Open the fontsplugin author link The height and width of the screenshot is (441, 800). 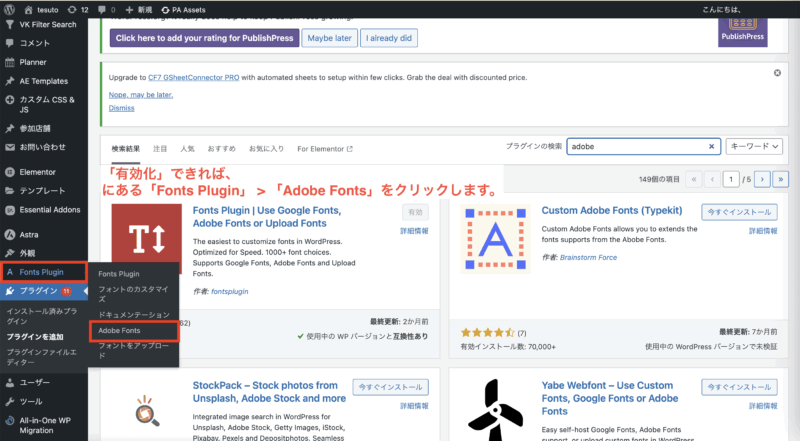coord(230,291)
